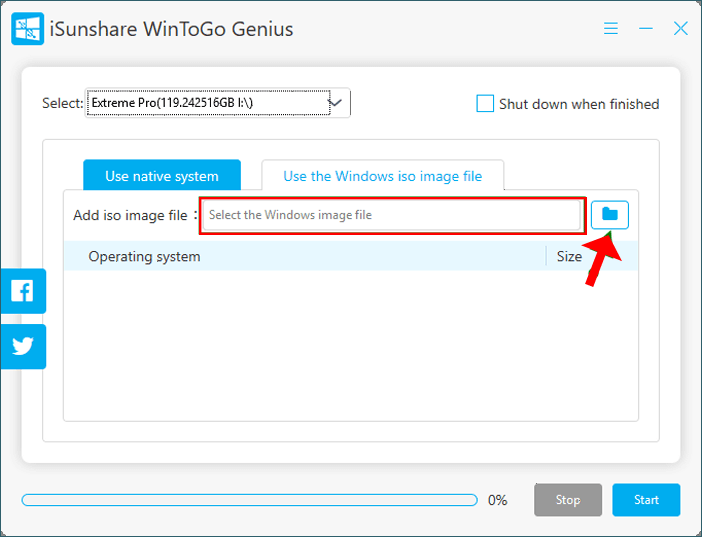This screenshot has height=537, width=702.
Task: Click the iSunshare WinToGo Genius logo icon
Action: pyautogui.click(x=28, y=29)
